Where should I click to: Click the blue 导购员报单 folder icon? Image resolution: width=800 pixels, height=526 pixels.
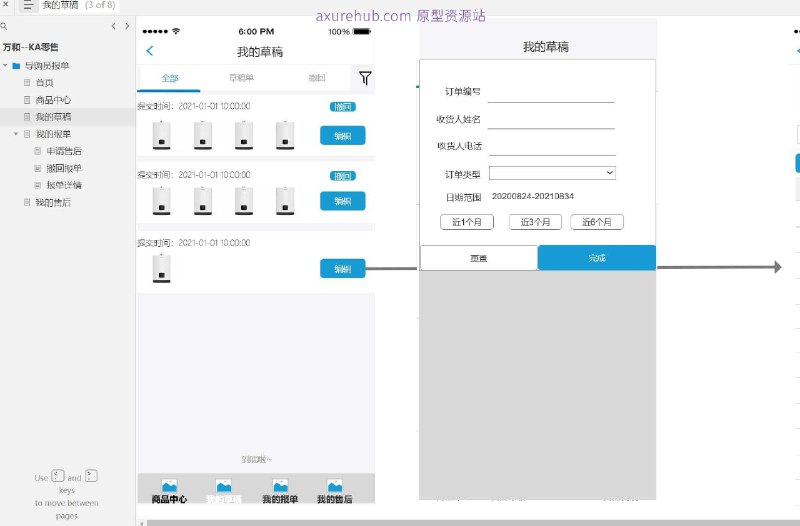click(16, 66)
